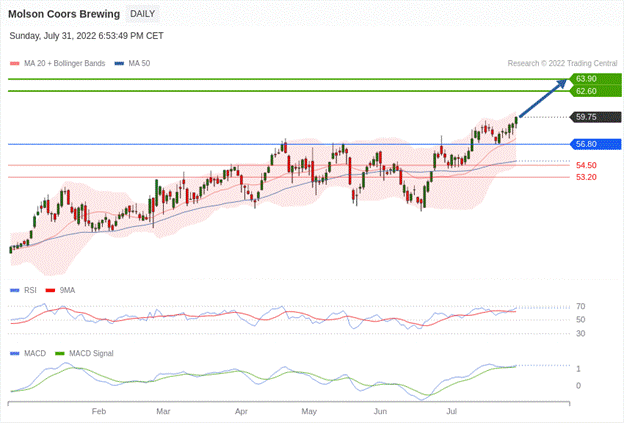Click the green 63.90 target price tag
Screen dimensions: 624x423
point(596,79)
